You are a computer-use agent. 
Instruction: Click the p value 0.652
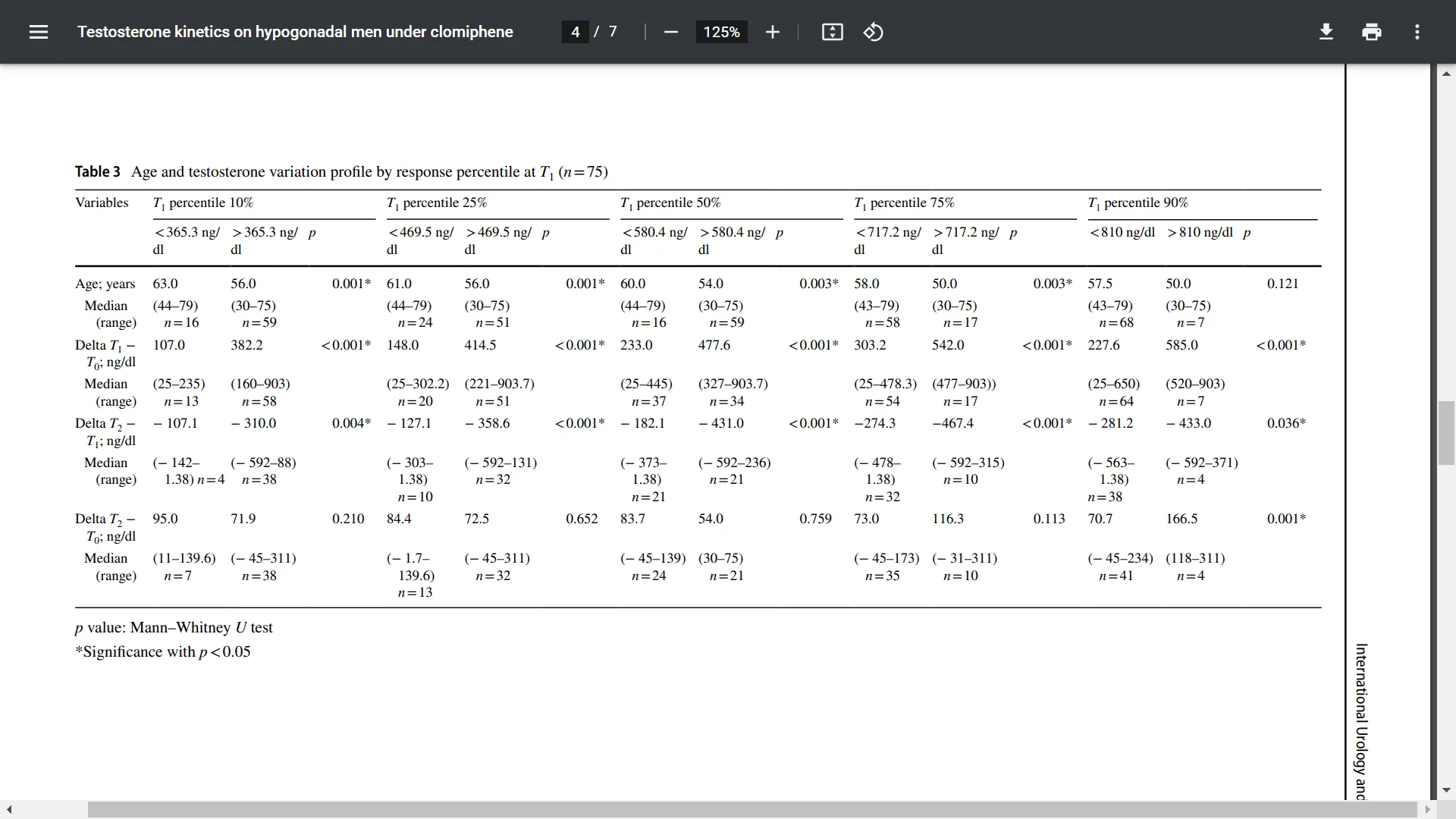click(x=582, y=519)
